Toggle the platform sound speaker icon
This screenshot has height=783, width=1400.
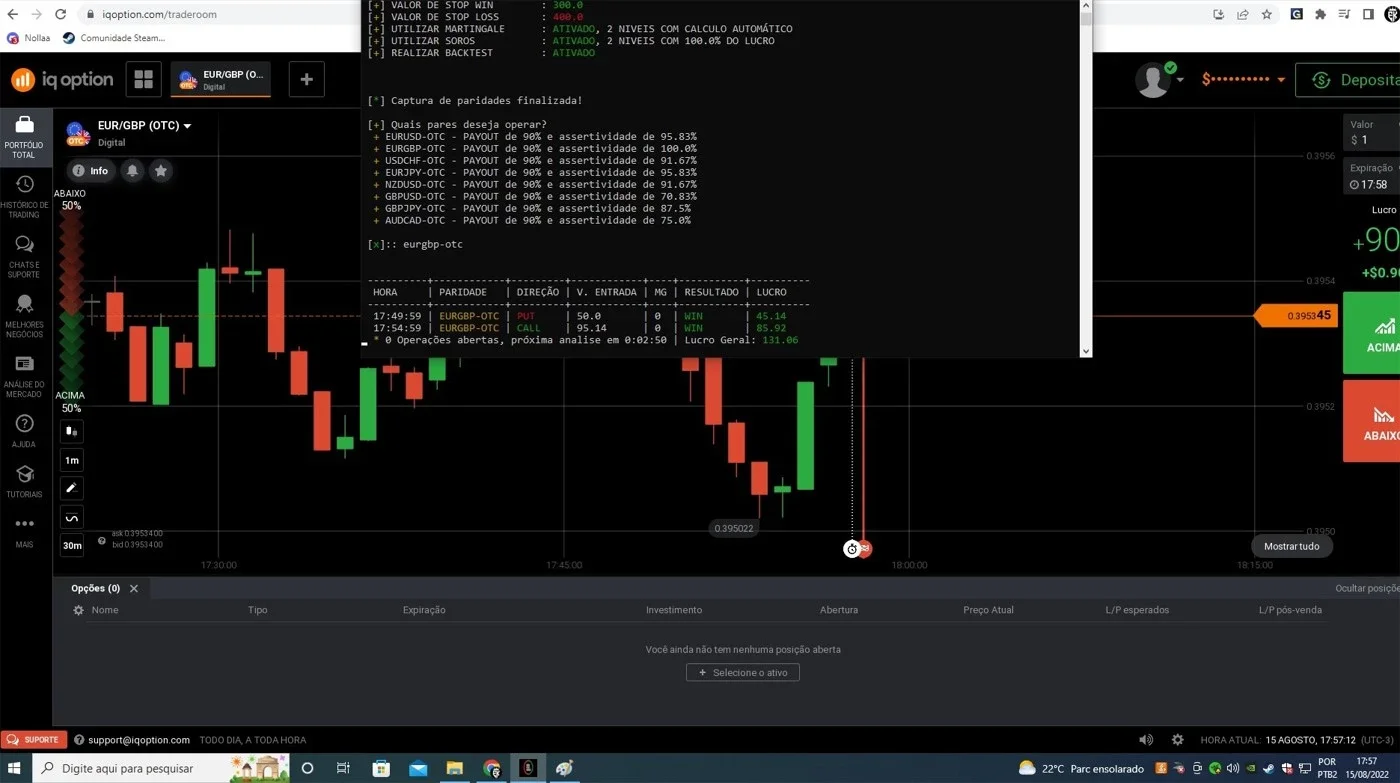(x=1146, y=740)
